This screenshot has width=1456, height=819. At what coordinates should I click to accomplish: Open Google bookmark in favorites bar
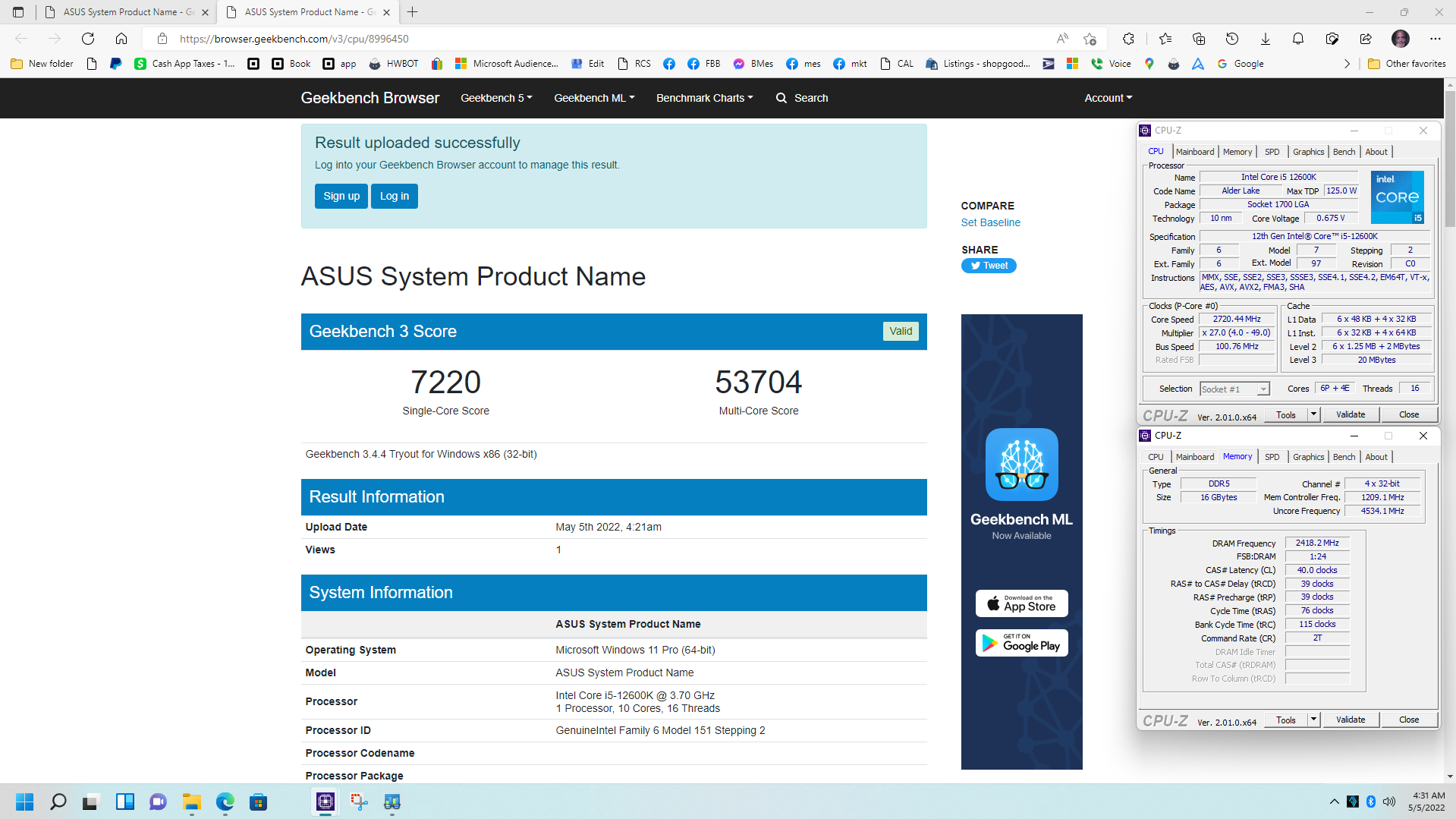point(1241,64)
